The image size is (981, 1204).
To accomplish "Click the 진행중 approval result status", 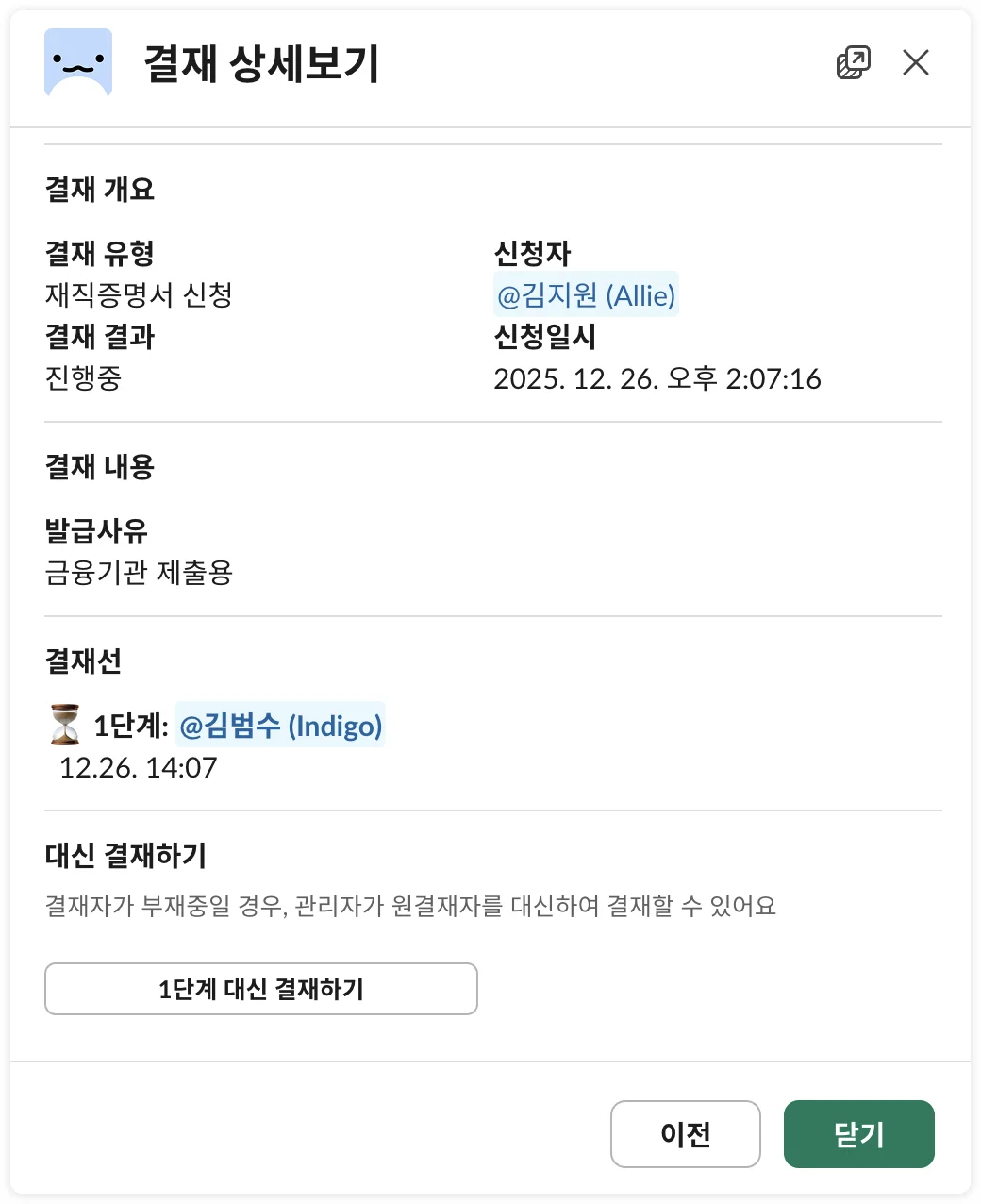I will pos(83,378).
